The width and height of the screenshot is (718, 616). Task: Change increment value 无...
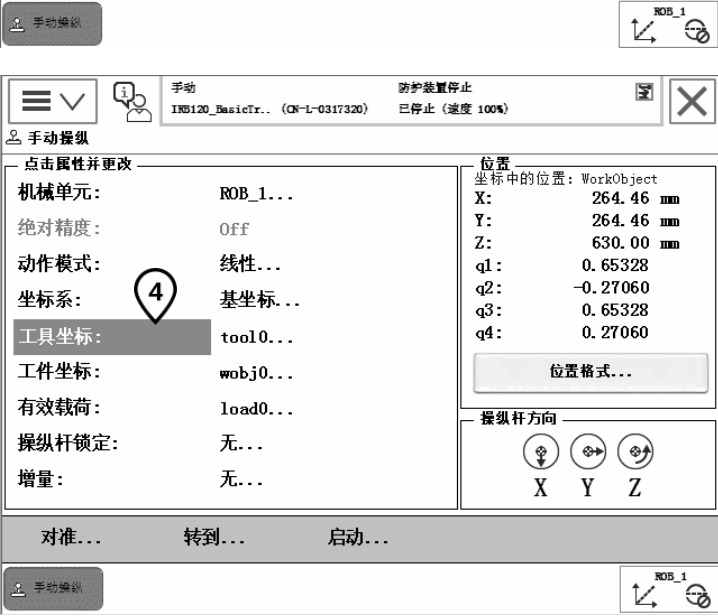click(241, 479)
